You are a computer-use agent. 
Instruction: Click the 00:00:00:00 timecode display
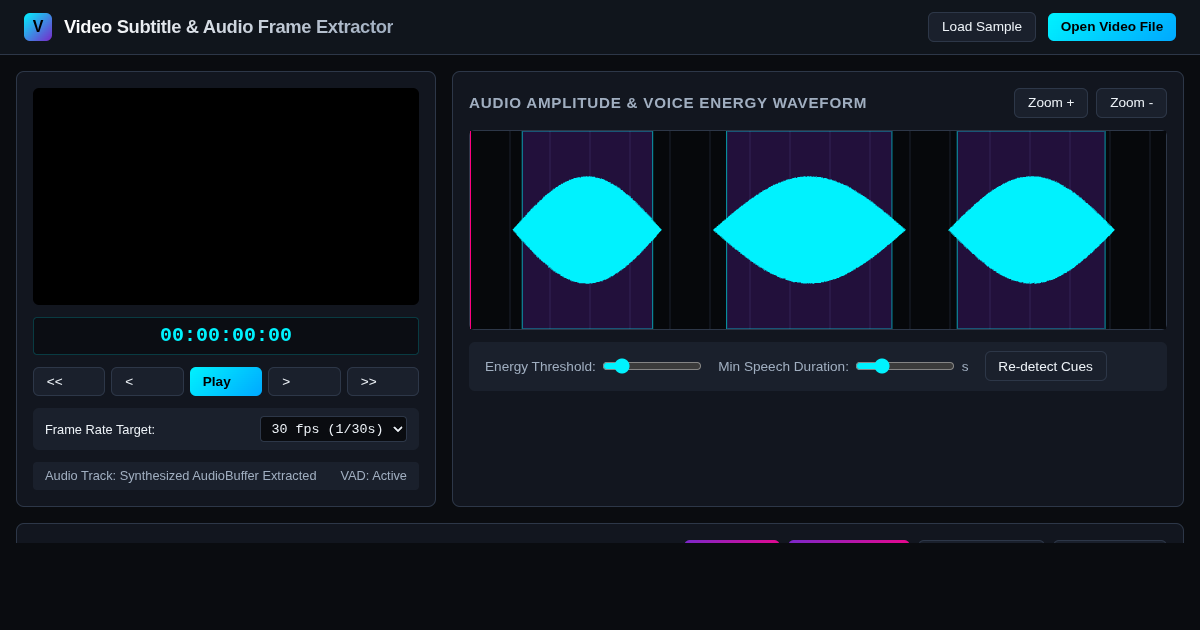tap(226, 336)
